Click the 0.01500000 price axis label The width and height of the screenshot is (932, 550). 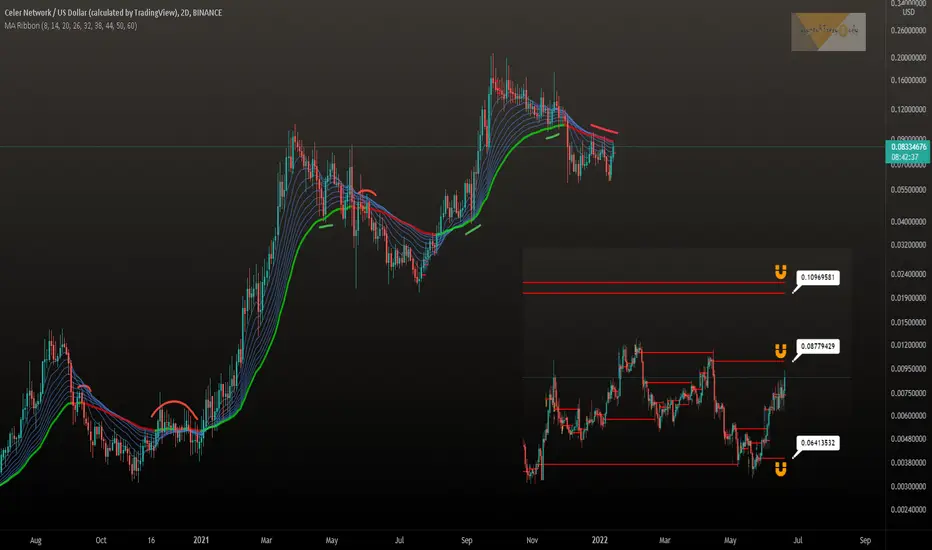(x=908, y=322)
